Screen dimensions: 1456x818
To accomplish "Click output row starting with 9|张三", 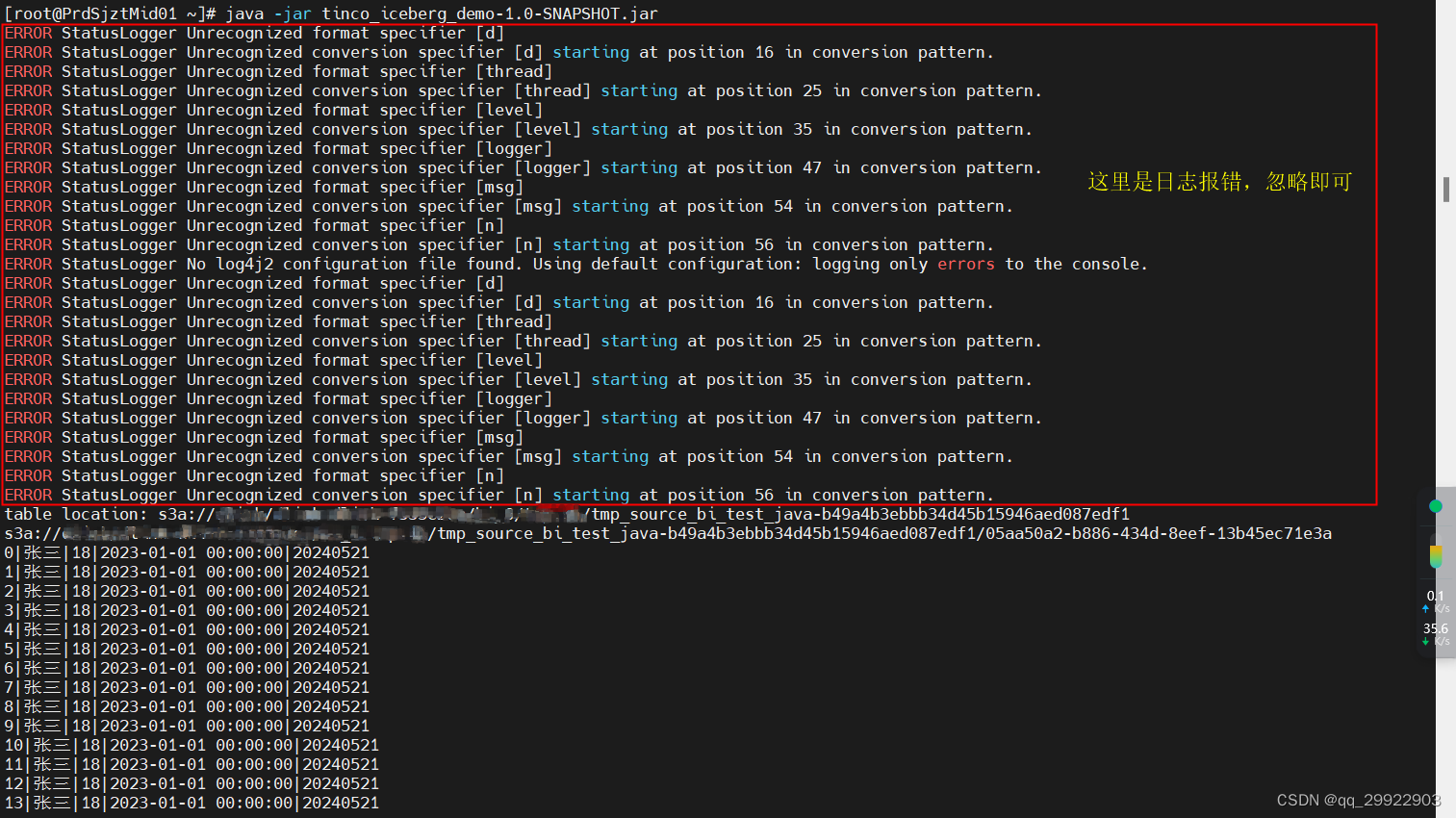I will [187, 726].
